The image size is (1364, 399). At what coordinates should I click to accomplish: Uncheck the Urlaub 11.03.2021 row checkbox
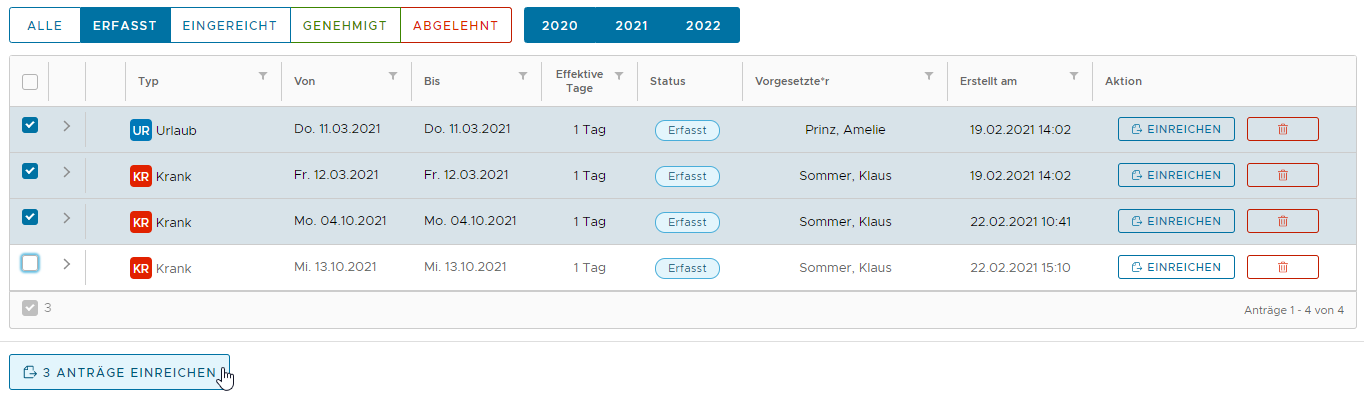(30, 125)
